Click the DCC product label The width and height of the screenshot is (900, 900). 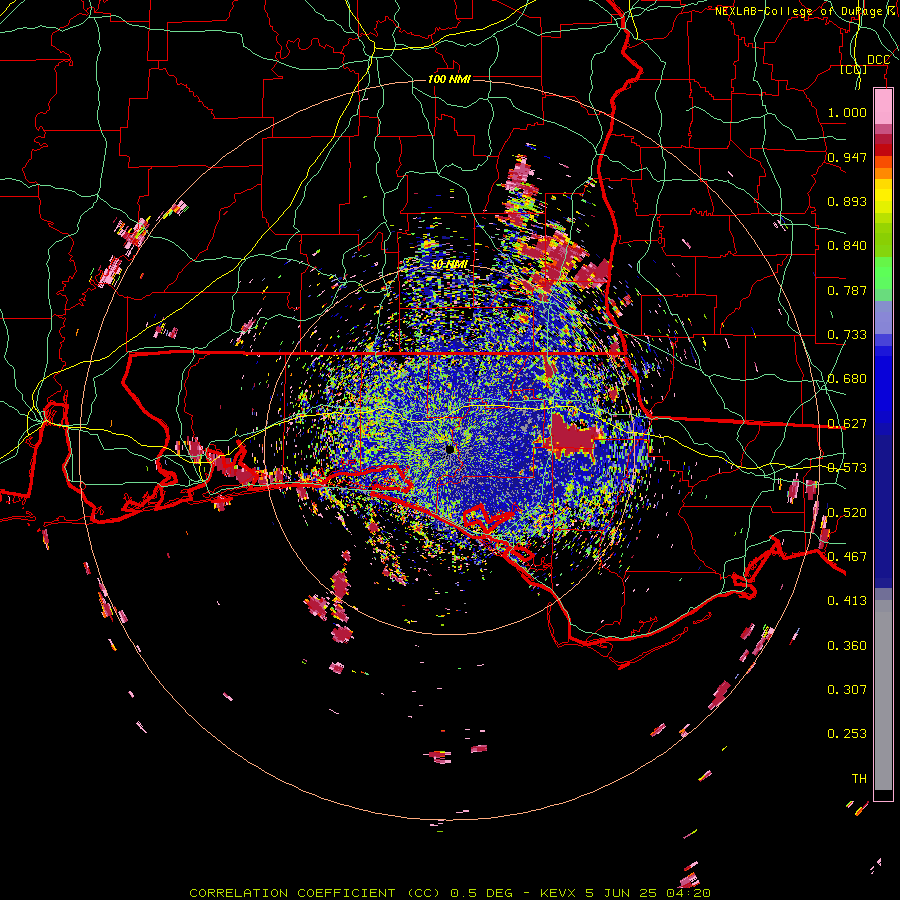[878, 60]
